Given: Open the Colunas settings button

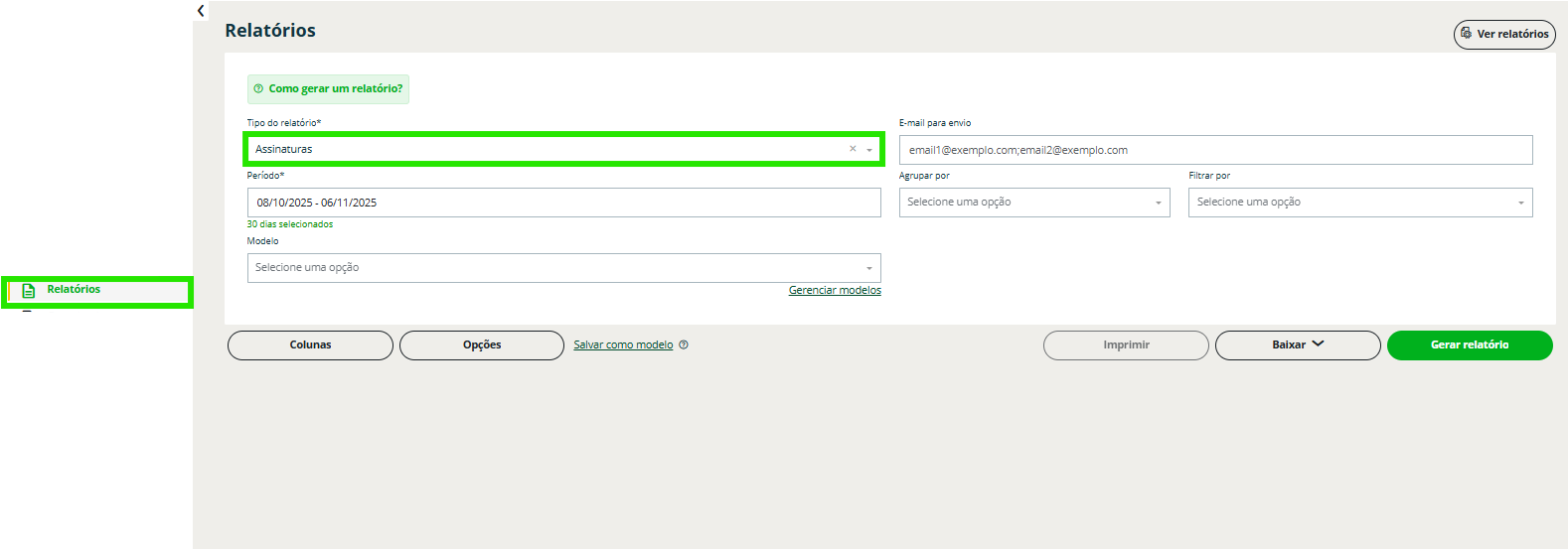Looking at the screenshot, I should pos(310,345).
